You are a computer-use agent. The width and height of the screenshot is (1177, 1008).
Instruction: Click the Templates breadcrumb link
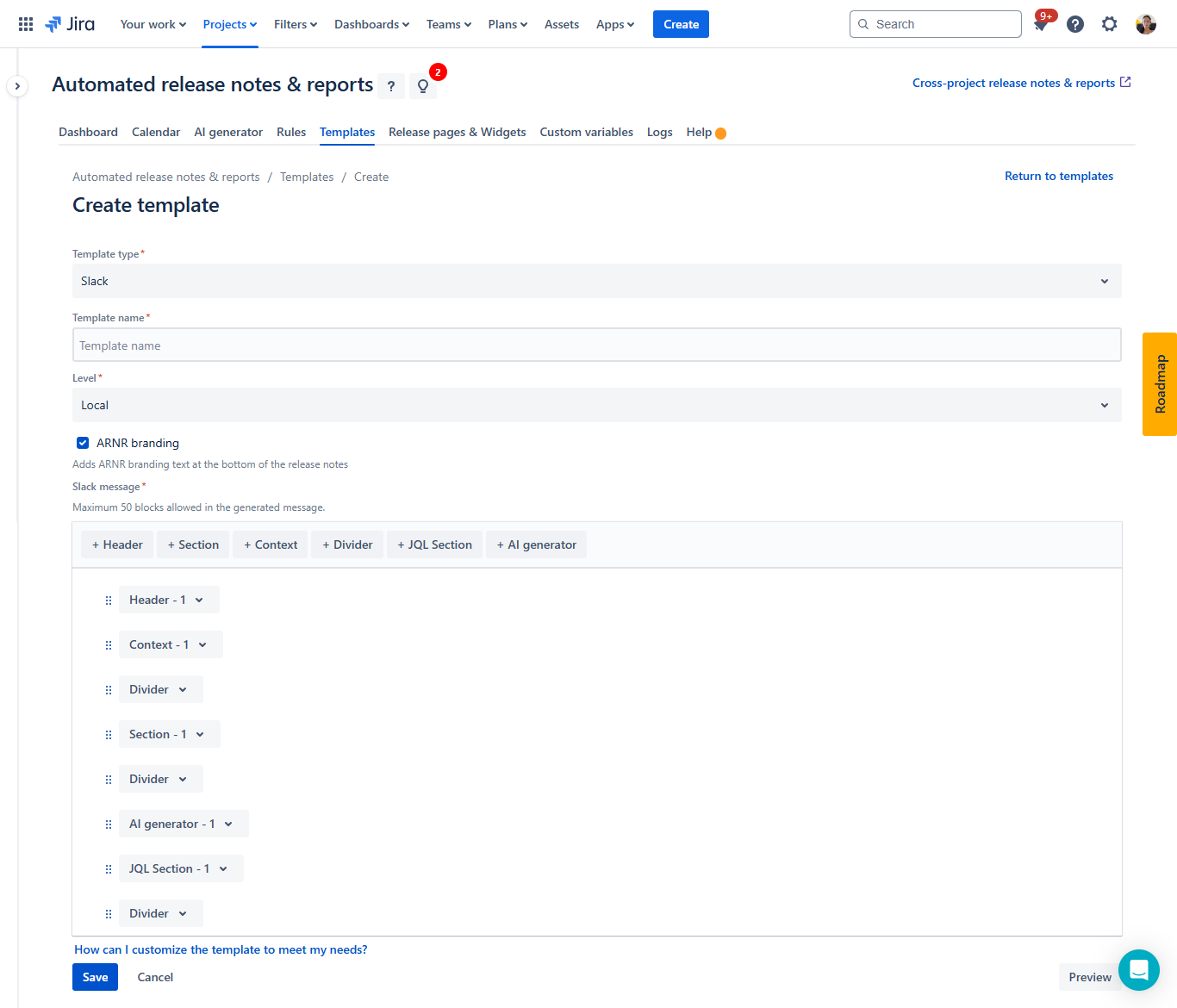pos(307,177)
